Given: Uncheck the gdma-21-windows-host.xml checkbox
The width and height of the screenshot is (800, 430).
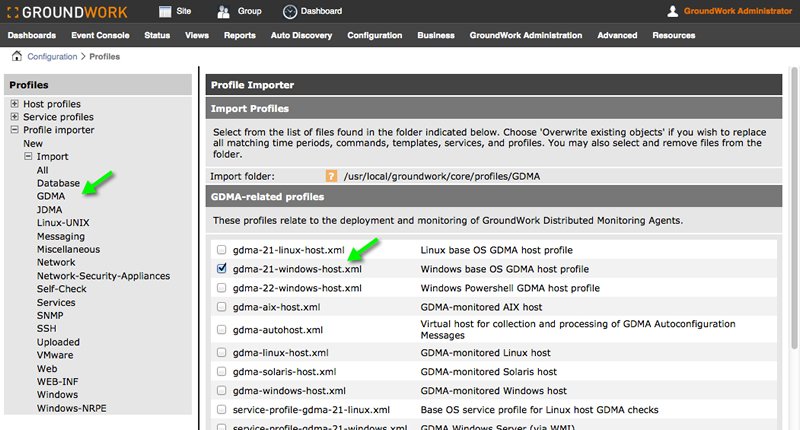Looking at the screenshot, I should [x=221, y=268].
